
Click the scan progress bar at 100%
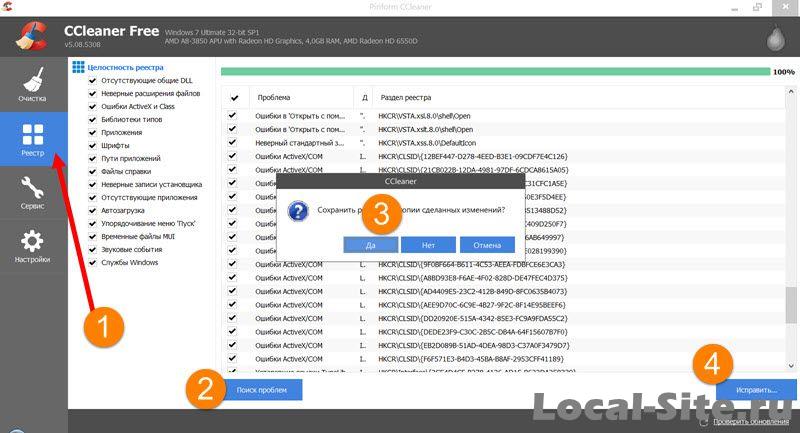[495, 72]
